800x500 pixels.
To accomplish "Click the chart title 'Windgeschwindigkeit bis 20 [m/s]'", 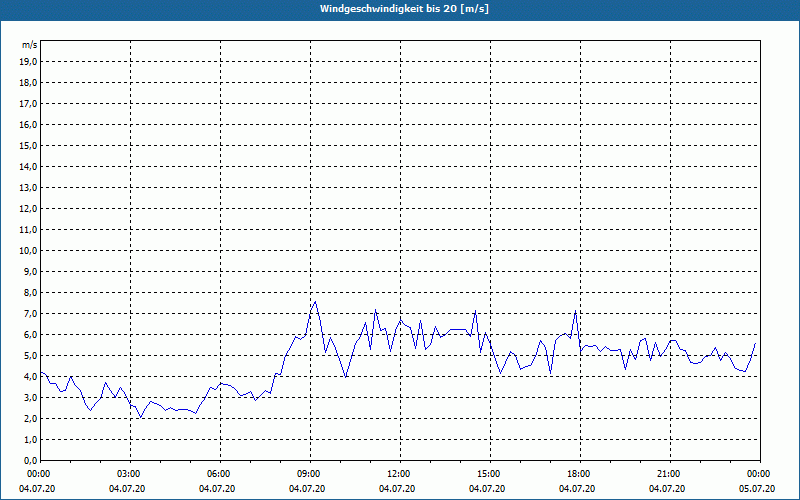I will coord(404,9).
